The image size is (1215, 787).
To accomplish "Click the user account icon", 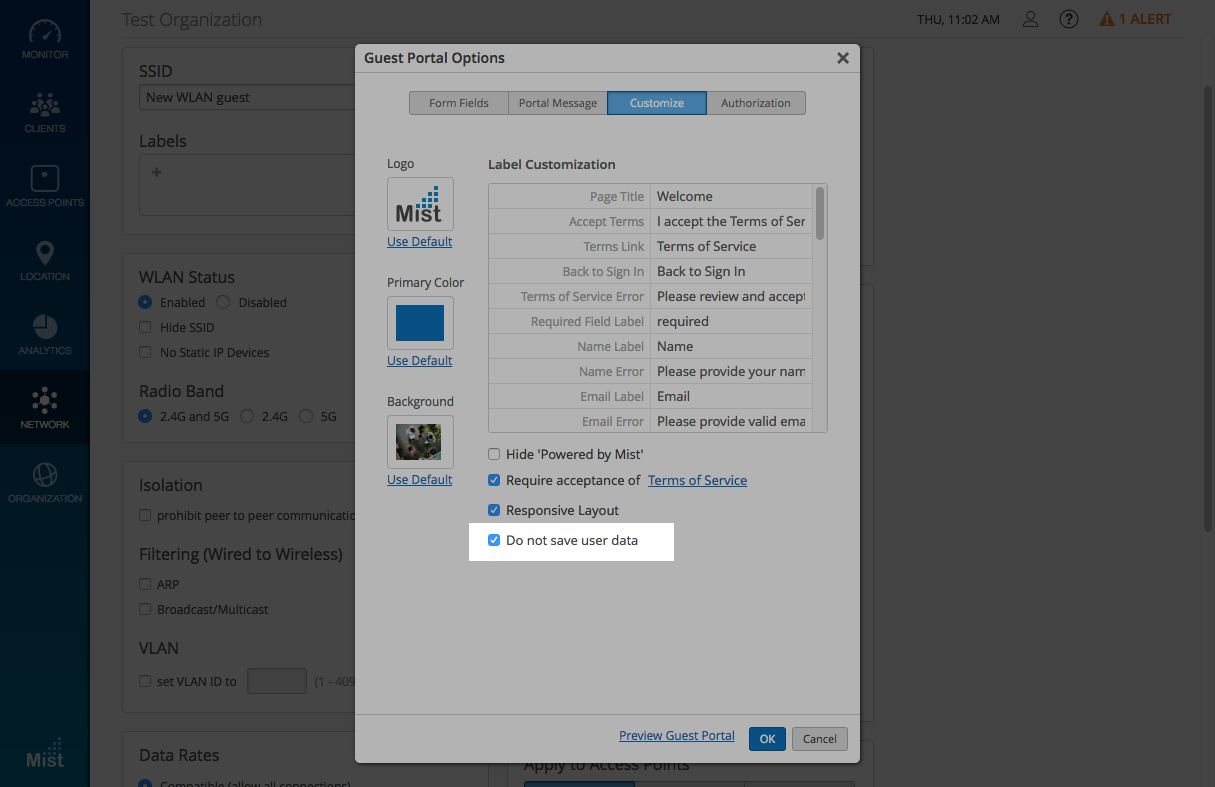I will pyautogui.click(x=1030, y=19).
